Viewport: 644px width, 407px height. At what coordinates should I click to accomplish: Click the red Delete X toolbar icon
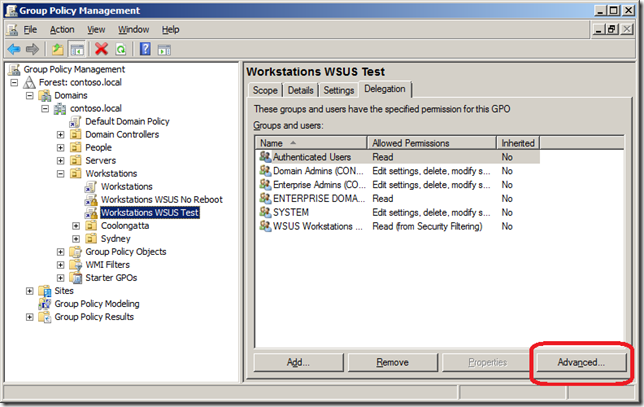pyautogui.click(x=101, y=48)
